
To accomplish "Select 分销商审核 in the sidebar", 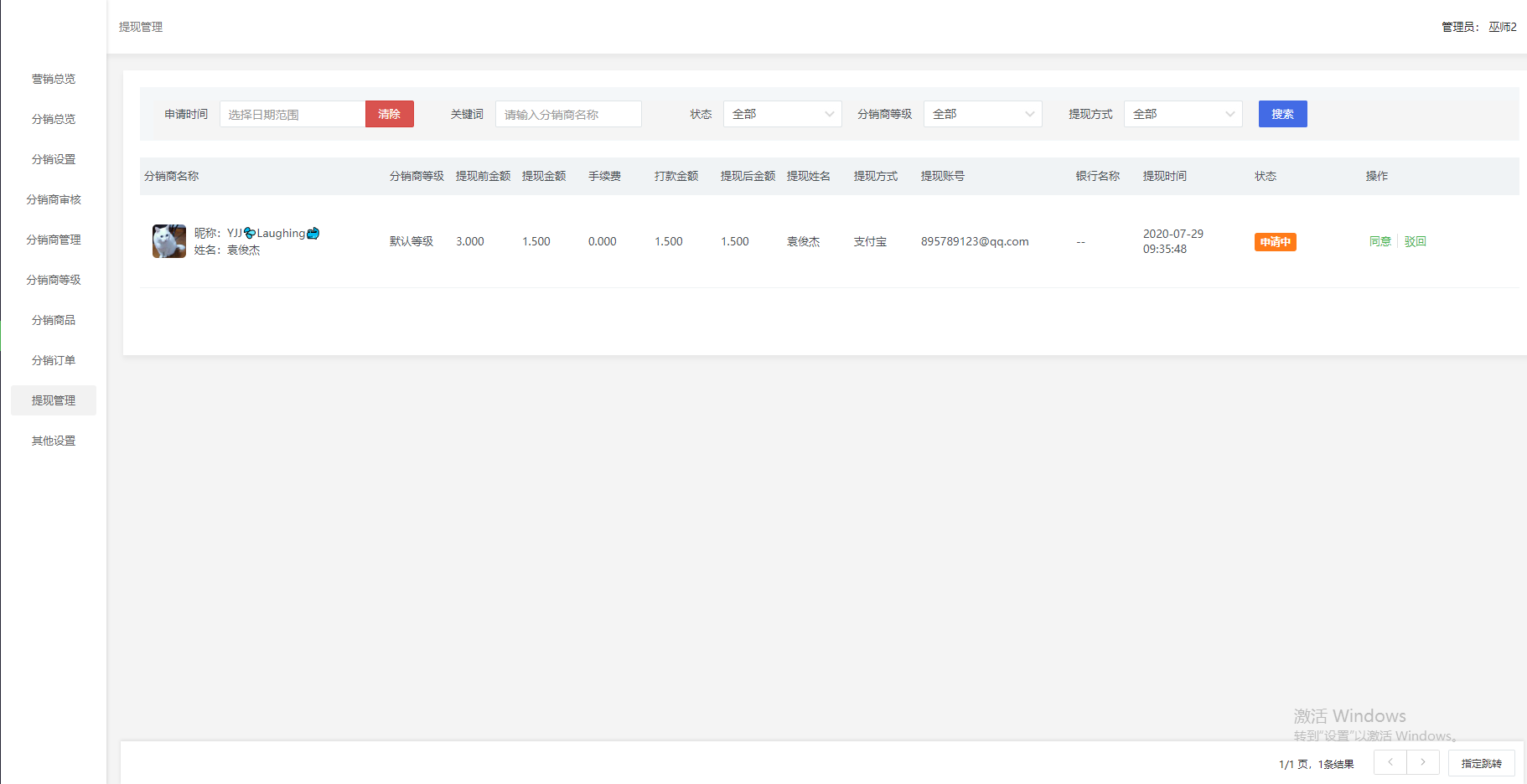I will click(x=54, y=199).
